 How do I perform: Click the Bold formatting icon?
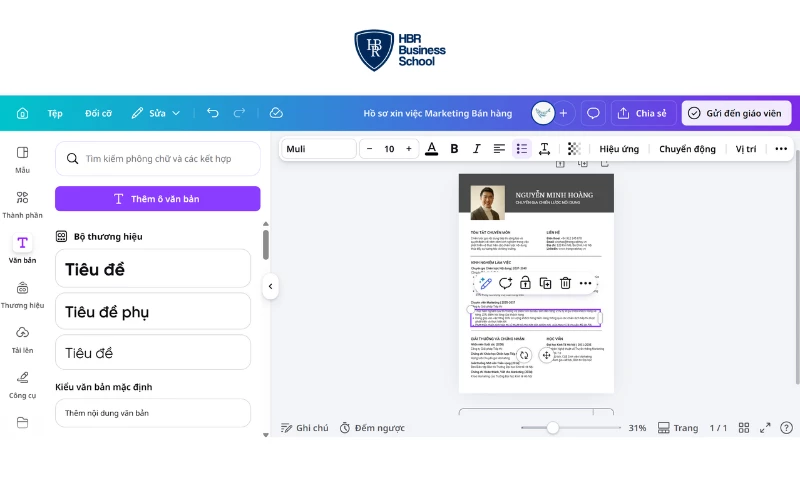pyautogui.click(x=454, y=149)
